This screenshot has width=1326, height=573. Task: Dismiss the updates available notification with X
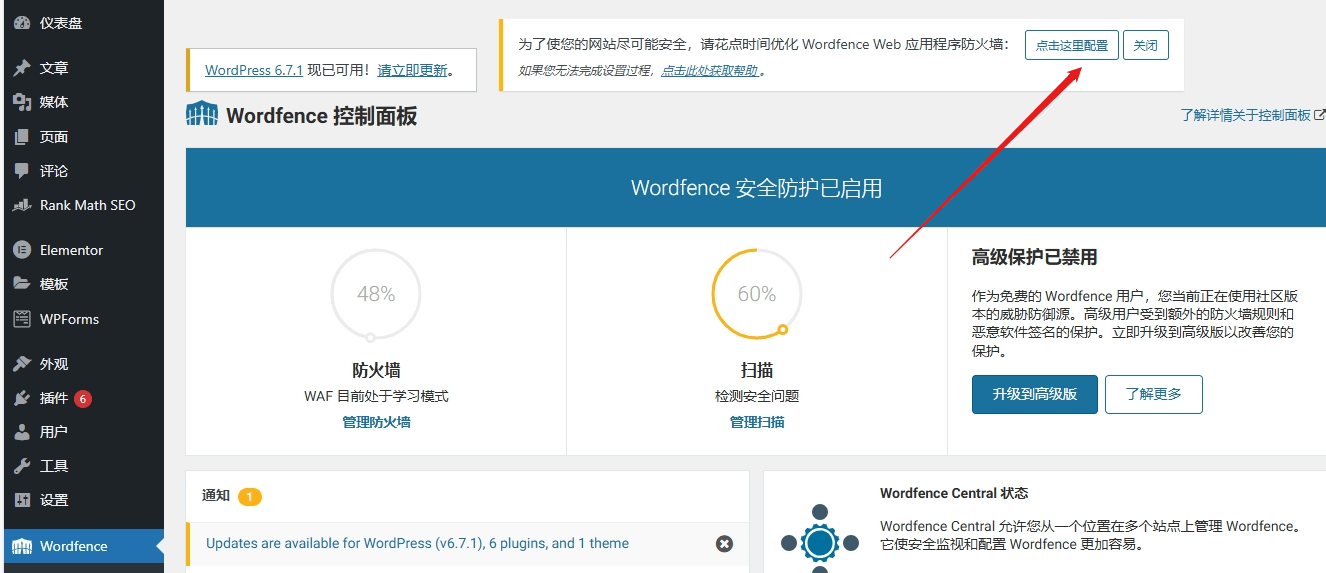click(724, 543)
